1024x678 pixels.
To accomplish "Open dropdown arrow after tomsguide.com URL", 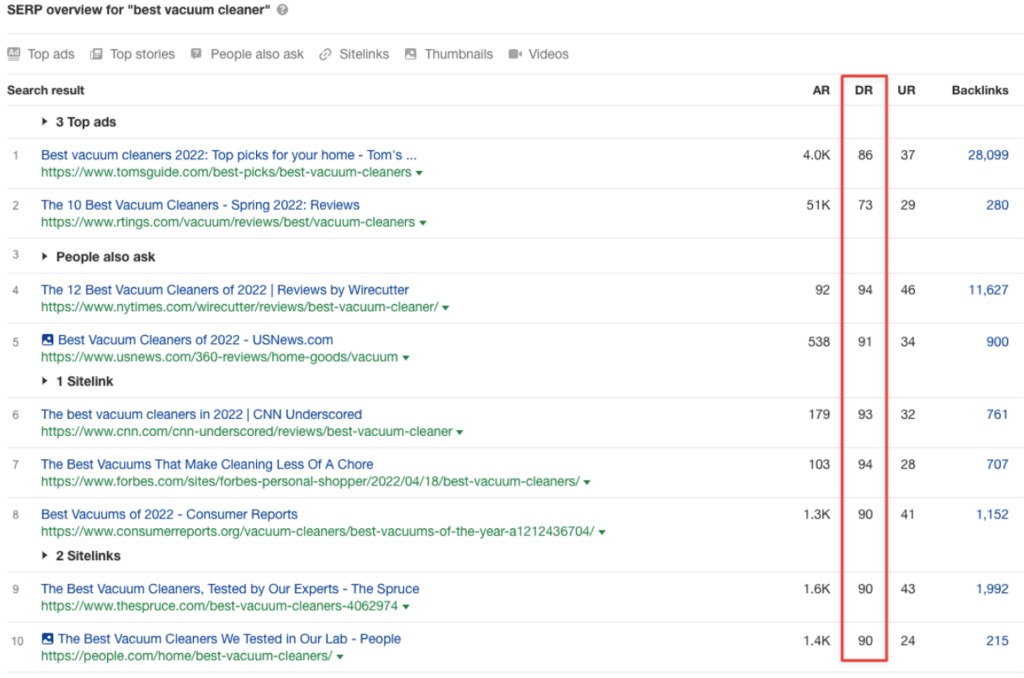I will coord(419,173).
